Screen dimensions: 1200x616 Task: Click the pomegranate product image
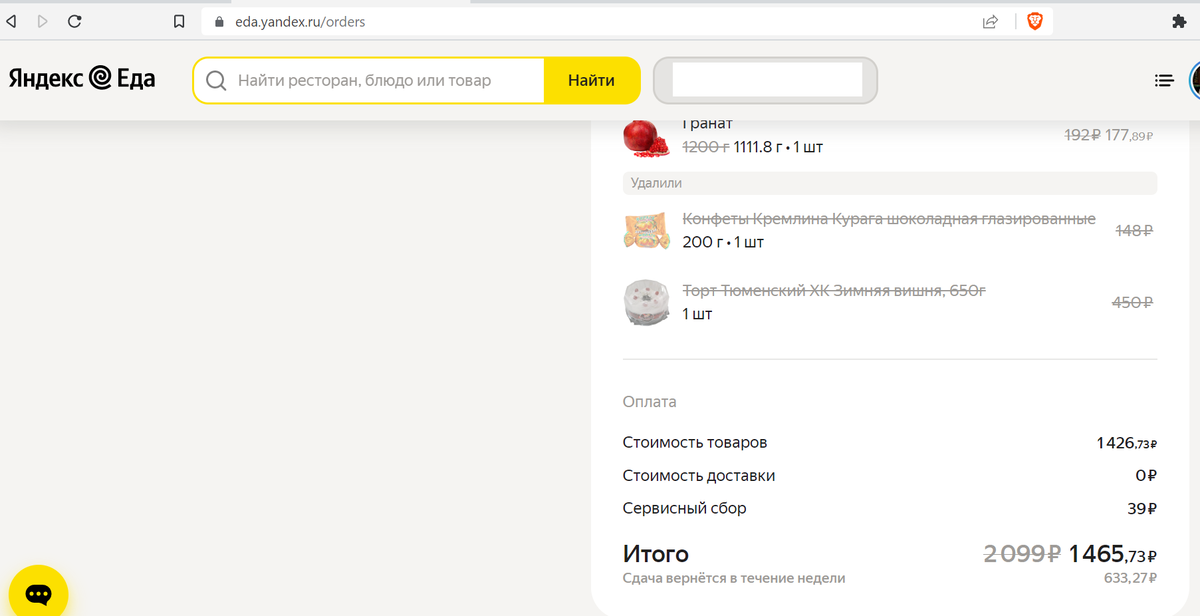pos(646,137)
